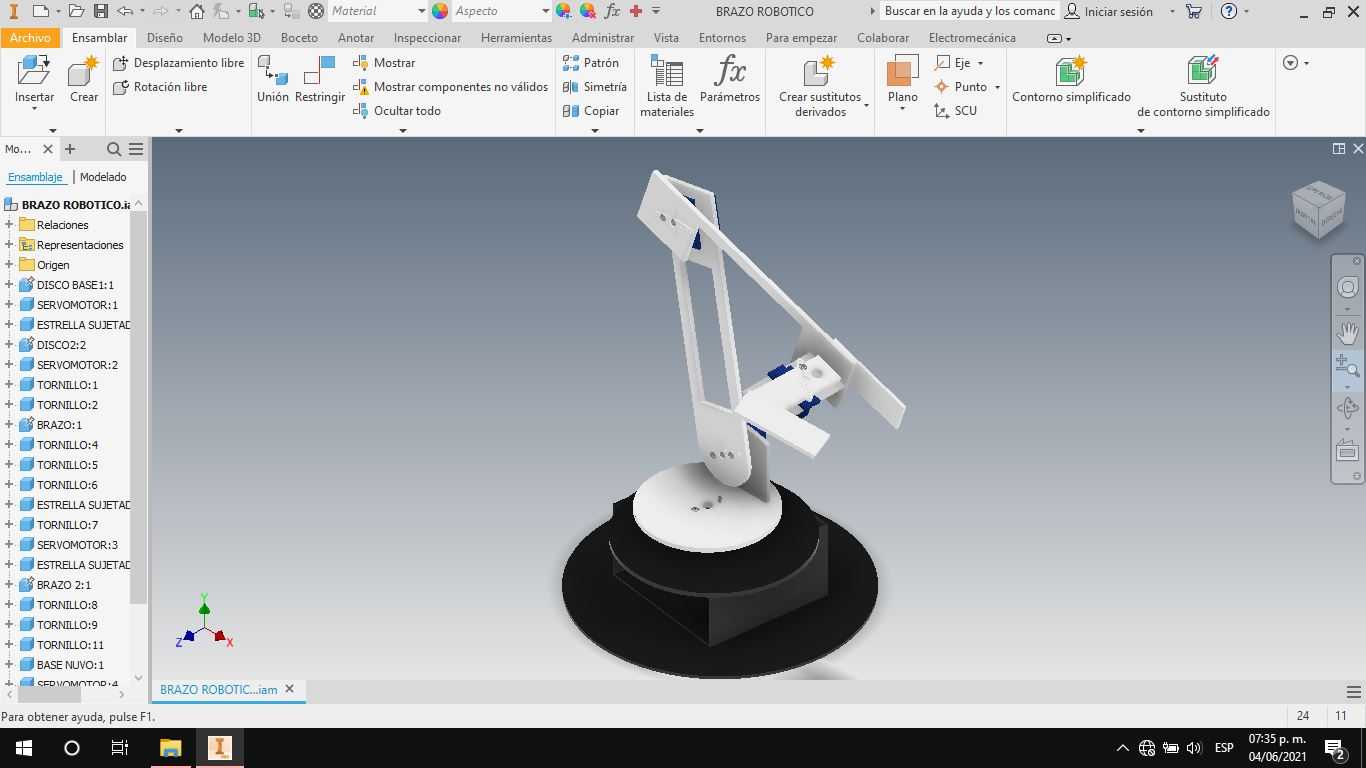Click the Copiar components tool
The width and height of the screenshot is (1366, 768).
pyautogui.click(x=591, y=111)
